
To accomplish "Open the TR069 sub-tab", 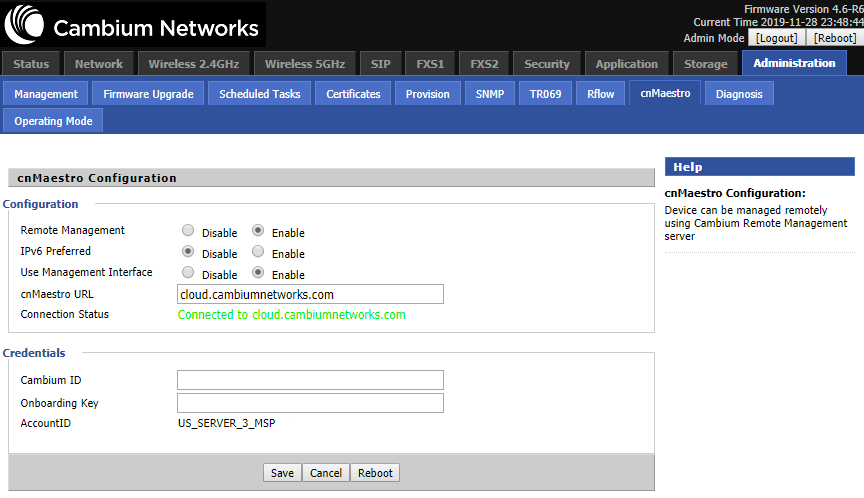I will tap(546, 94).
